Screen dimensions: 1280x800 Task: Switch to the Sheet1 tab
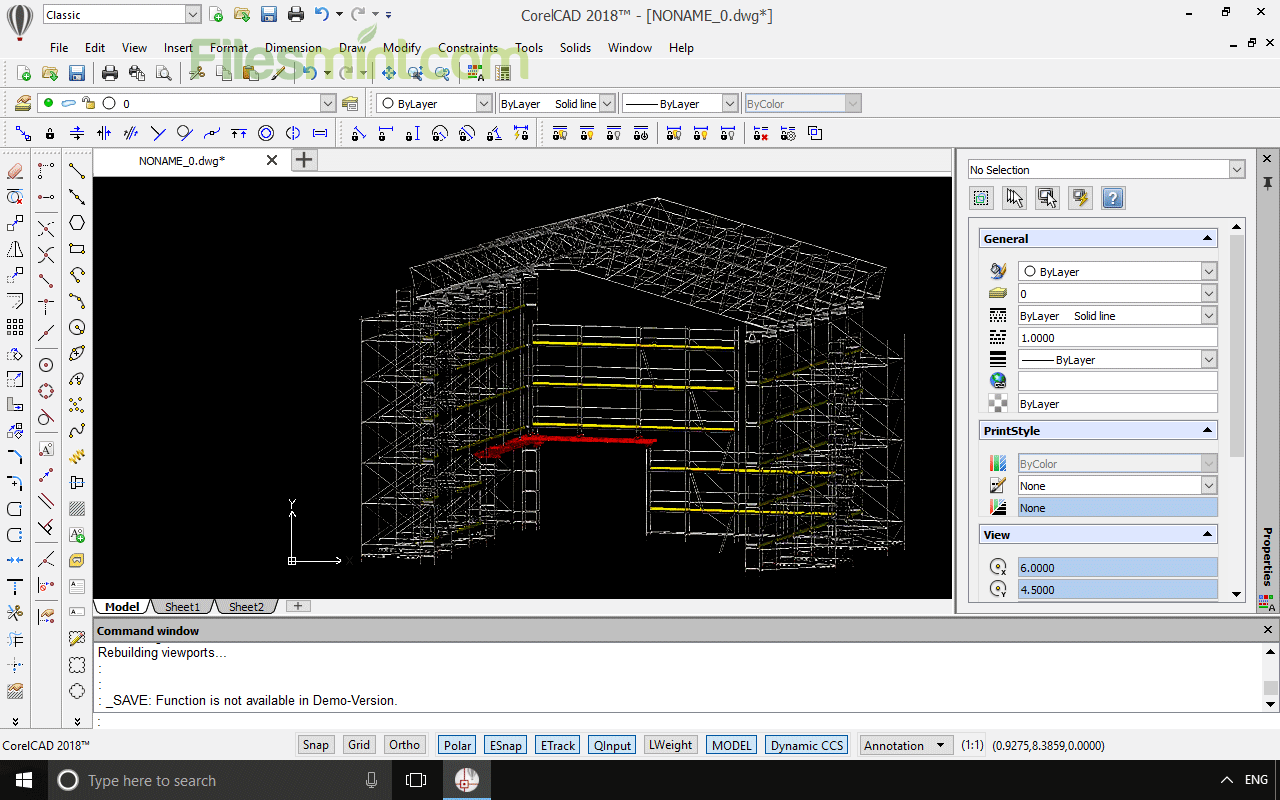click(x=182, y=606)
